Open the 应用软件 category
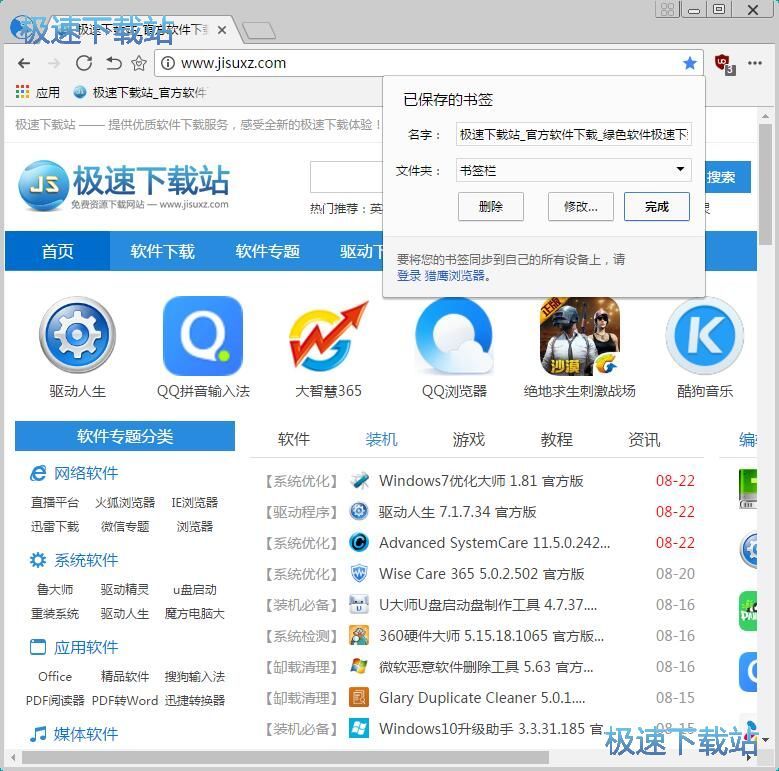The width and height of the screenshot is (779, 771). pos(85,647)
